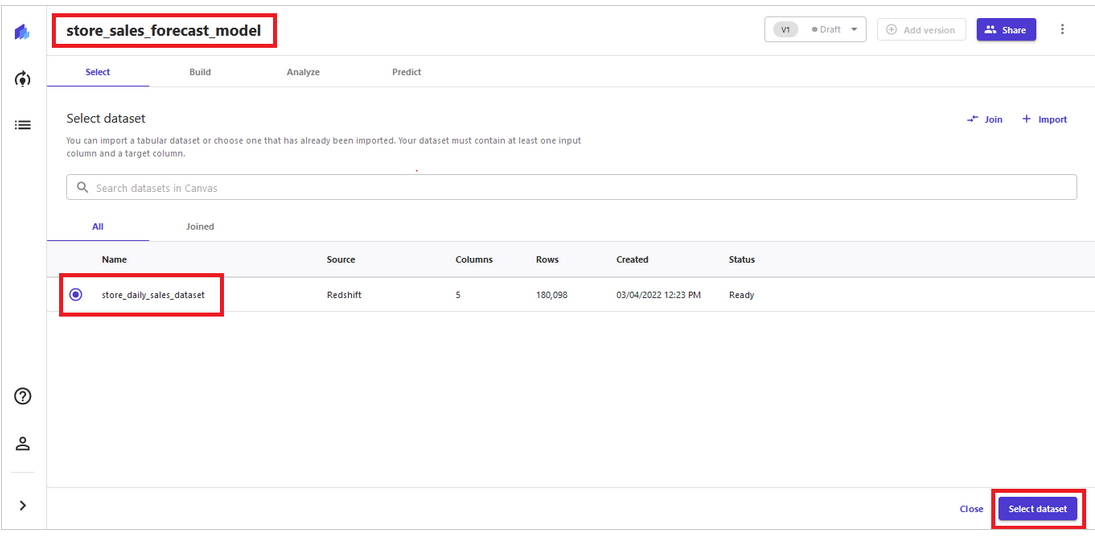Open the models refresh-cycle icon in sidebar
The width and height of the screenshot is (1095, 541).
(22, 79)
